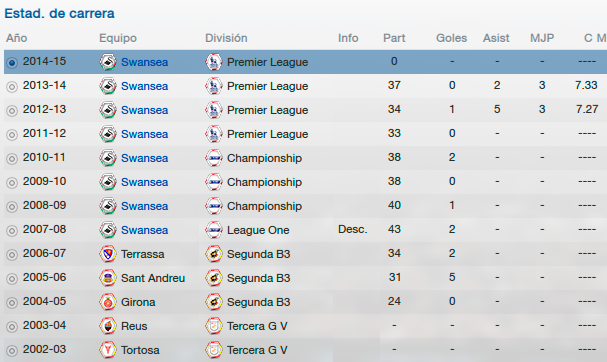Click League One logo in 2007-08 row
The width and height of the screenshot is (607, 362).
click(214, 230)
